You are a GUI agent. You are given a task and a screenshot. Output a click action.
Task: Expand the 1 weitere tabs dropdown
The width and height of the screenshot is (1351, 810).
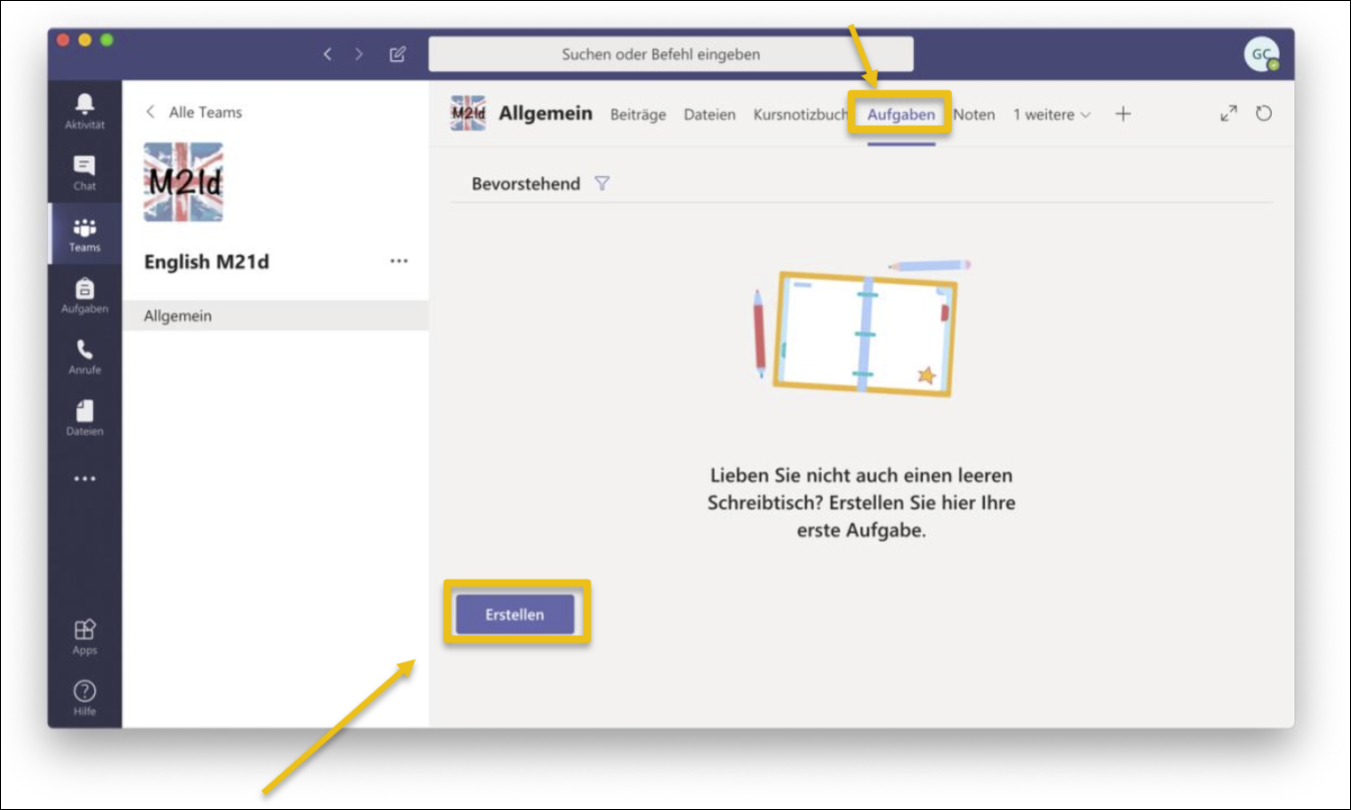tap(1052, 115)
